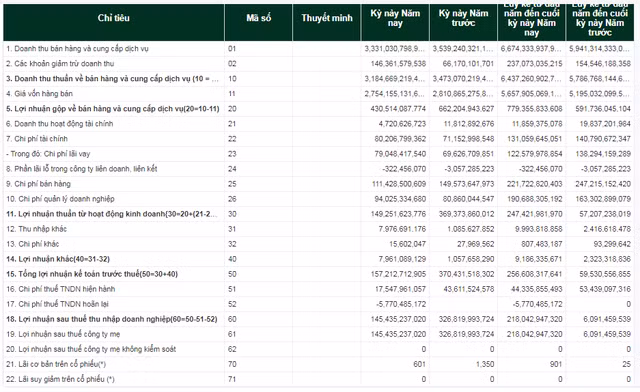This screenshot has height=392, width=640.
Task: Click value 430,514,087,774 for gross profit
Action: coord(398,109)
